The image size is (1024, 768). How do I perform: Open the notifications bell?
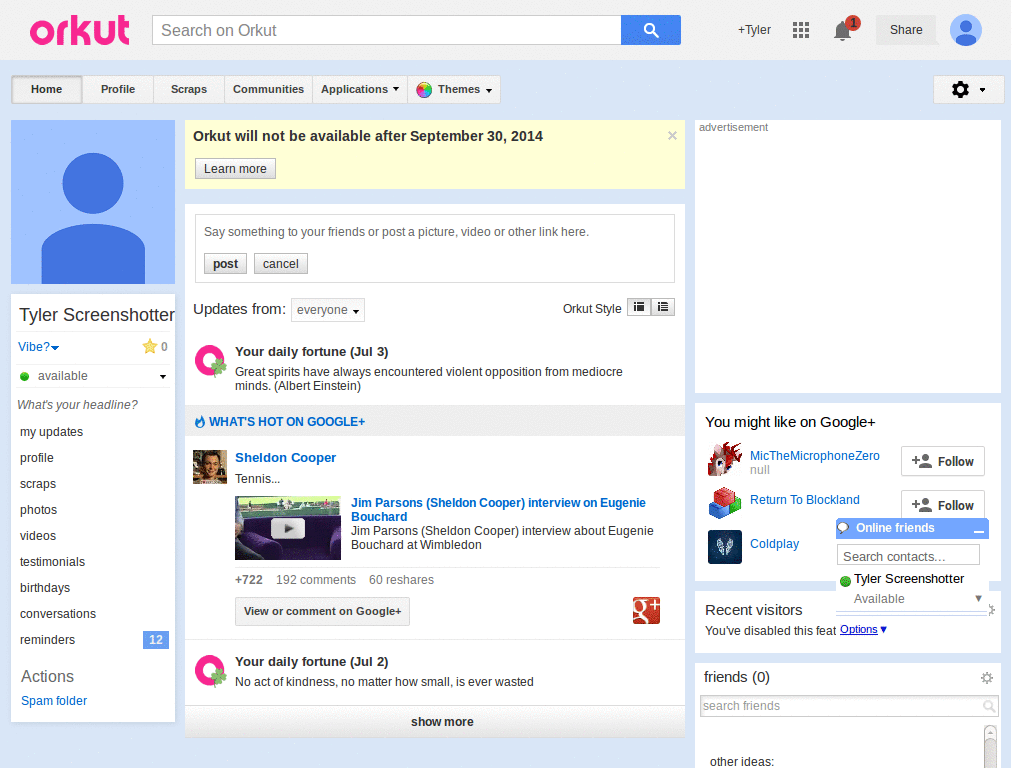[842, 31]
